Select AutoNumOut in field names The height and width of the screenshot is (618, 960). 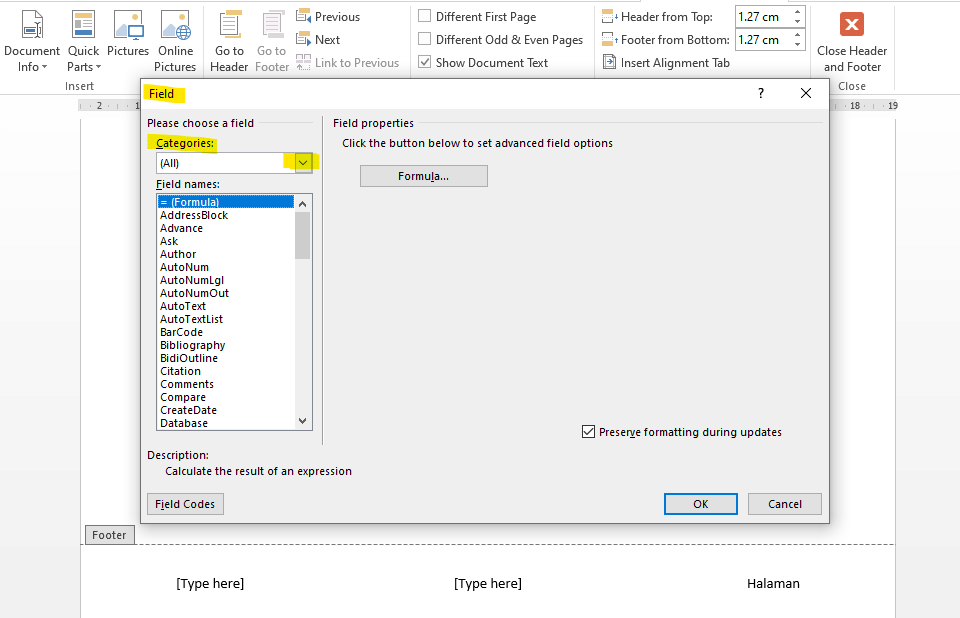(225, 293)
